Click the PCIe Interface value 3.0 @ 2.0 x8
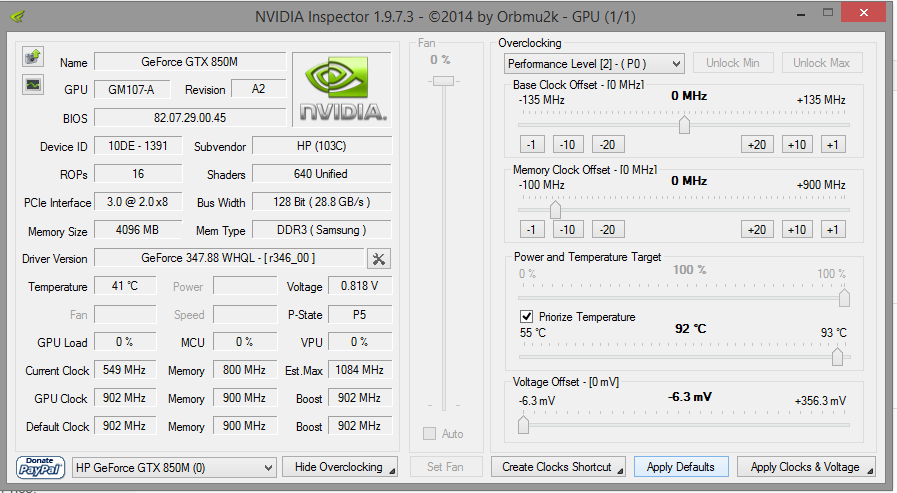Image resolution: width=897 pixels, height=493 pixels. pyautogui.click(x=138, y=202)
